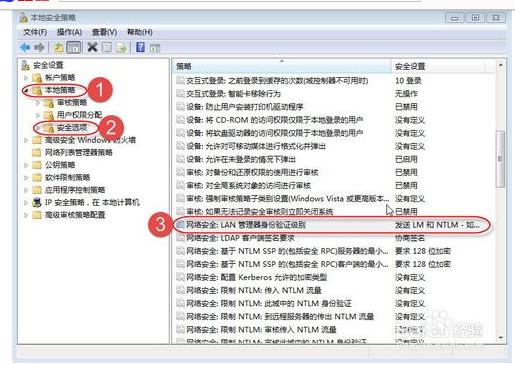Expand the 高级审核策略配置 node arrow
515x365 pixels.
tap(26, 215)
